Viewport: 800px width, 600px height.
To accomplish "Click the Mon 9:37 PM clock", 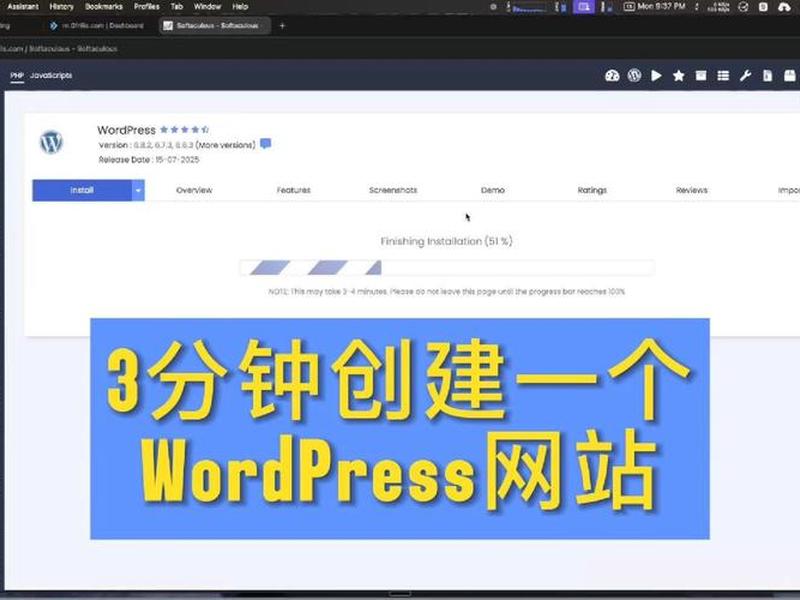I will pyautogui.click(x=661, y=7).
